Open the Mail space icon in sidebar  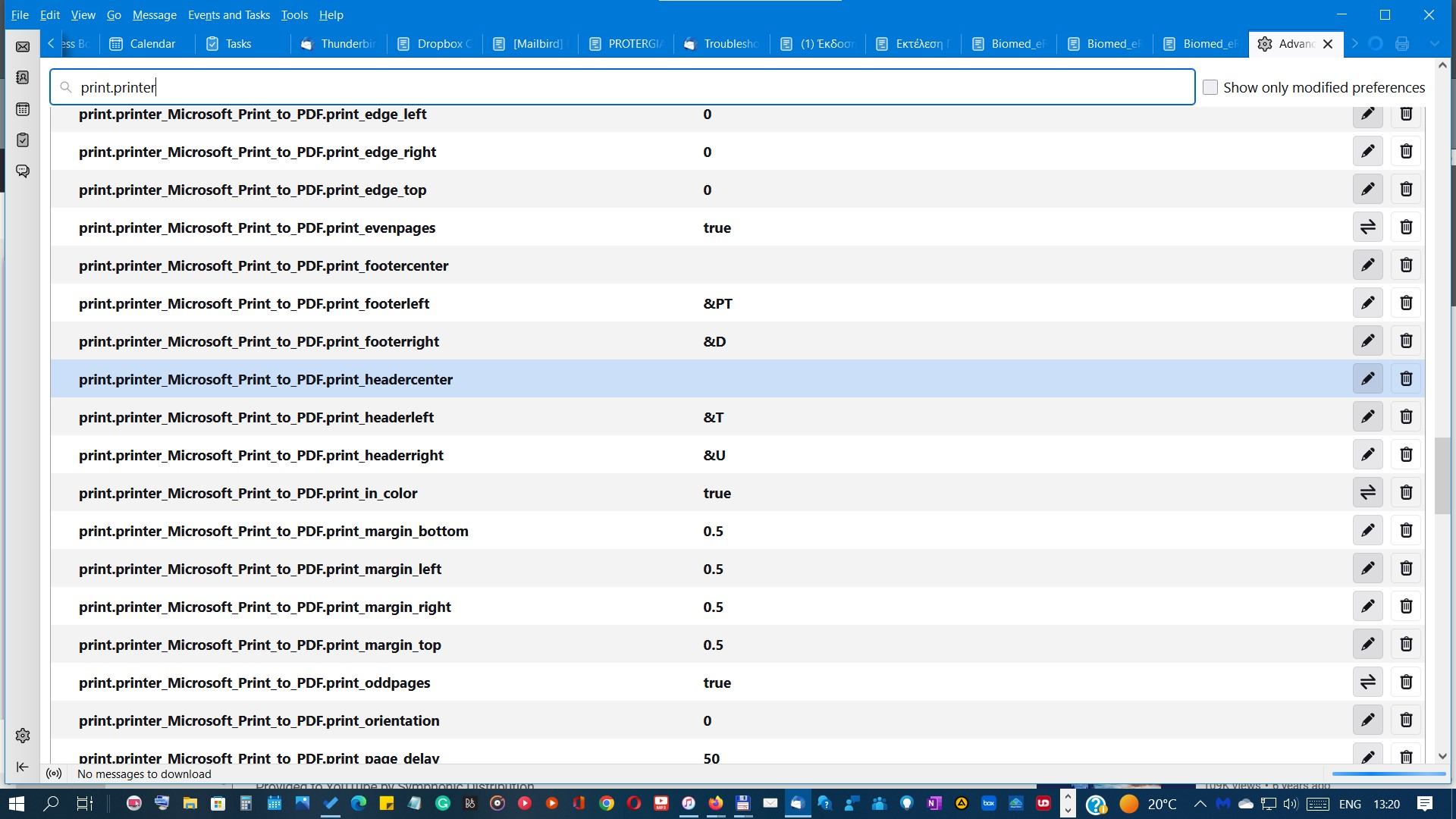click(x=23, y=47)
